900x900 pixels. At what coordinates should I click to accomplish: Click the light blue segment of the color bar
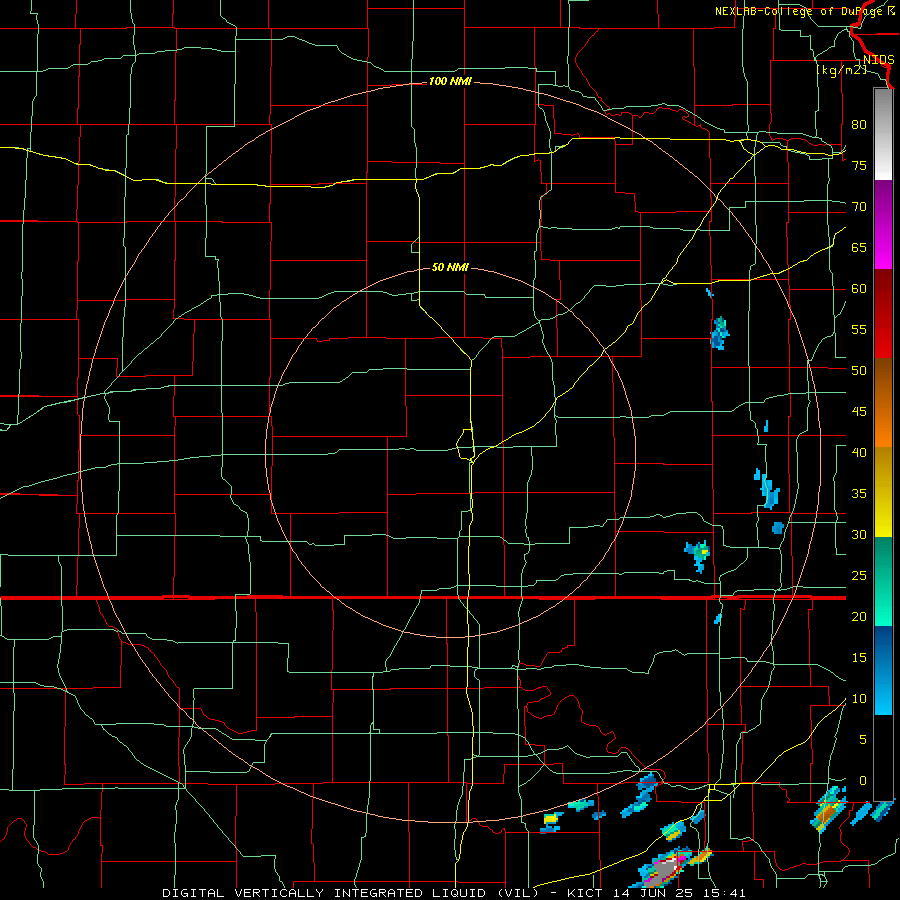[x=883, y=670]
